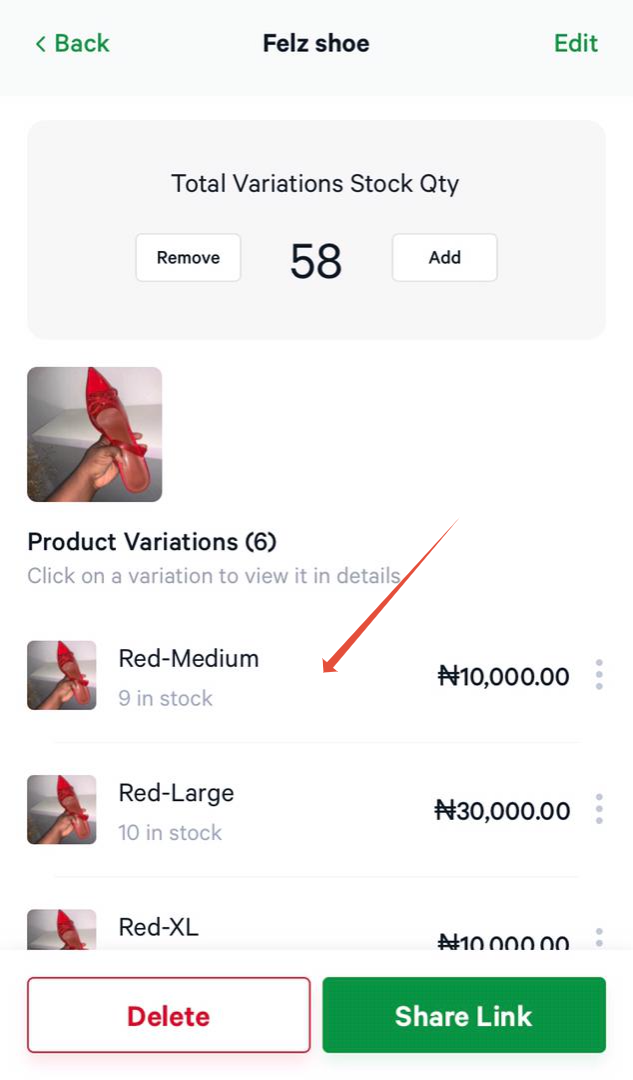Open three-dot menu for Red-Medium

[x=599, y=675]
